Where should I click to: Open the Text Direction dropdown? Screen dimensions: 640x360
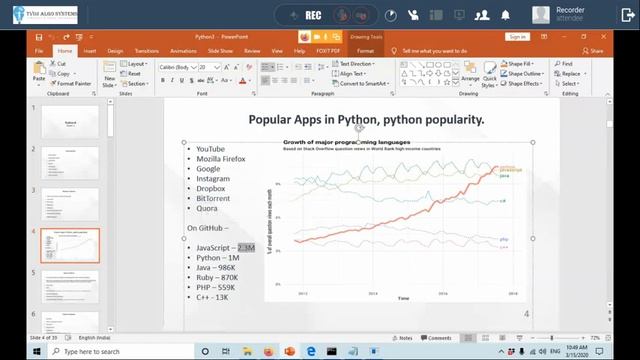pyautogui.click(x=353, y=64)
